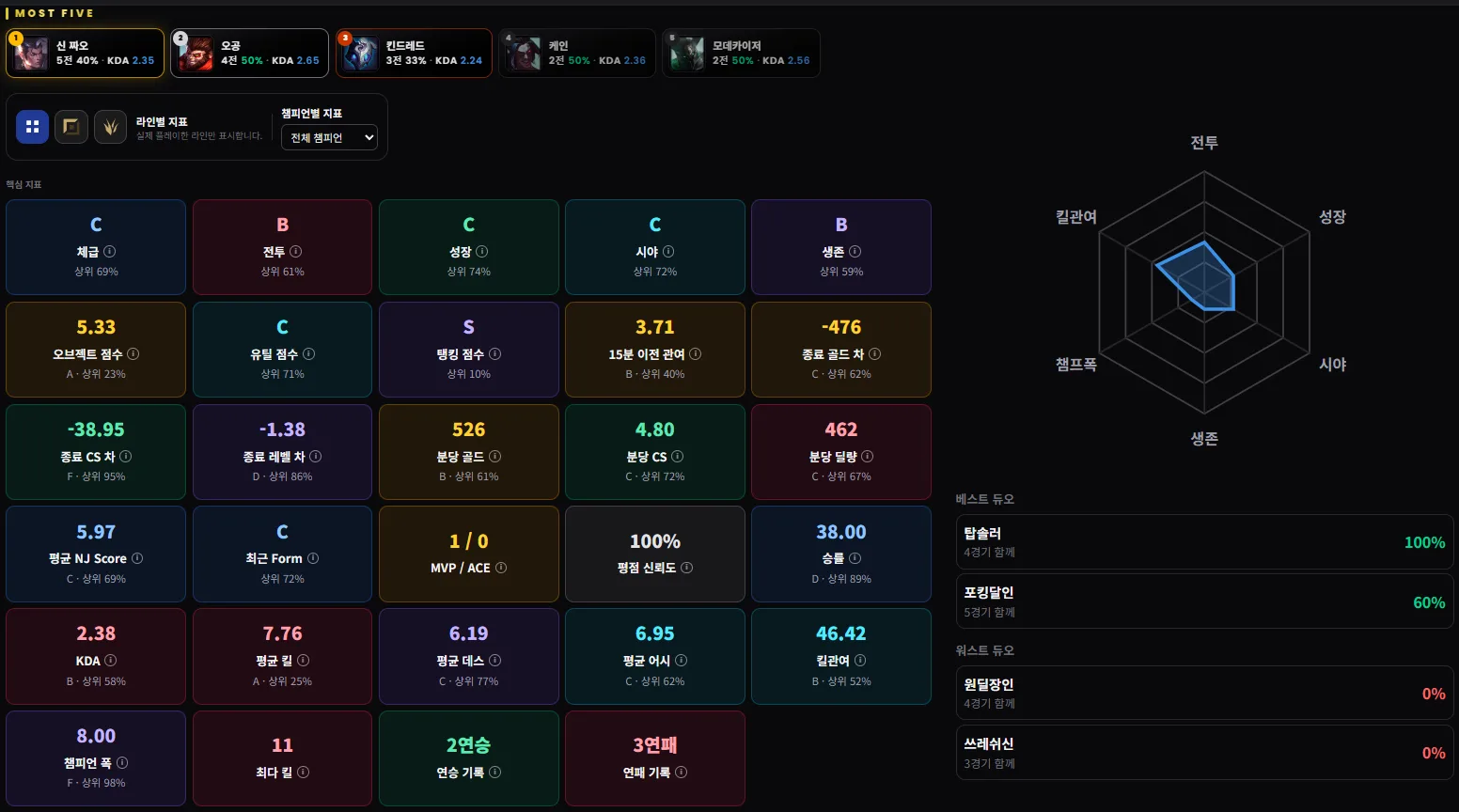
Task: Select the 케인 champion card
Action: click(x=577, y=53)
